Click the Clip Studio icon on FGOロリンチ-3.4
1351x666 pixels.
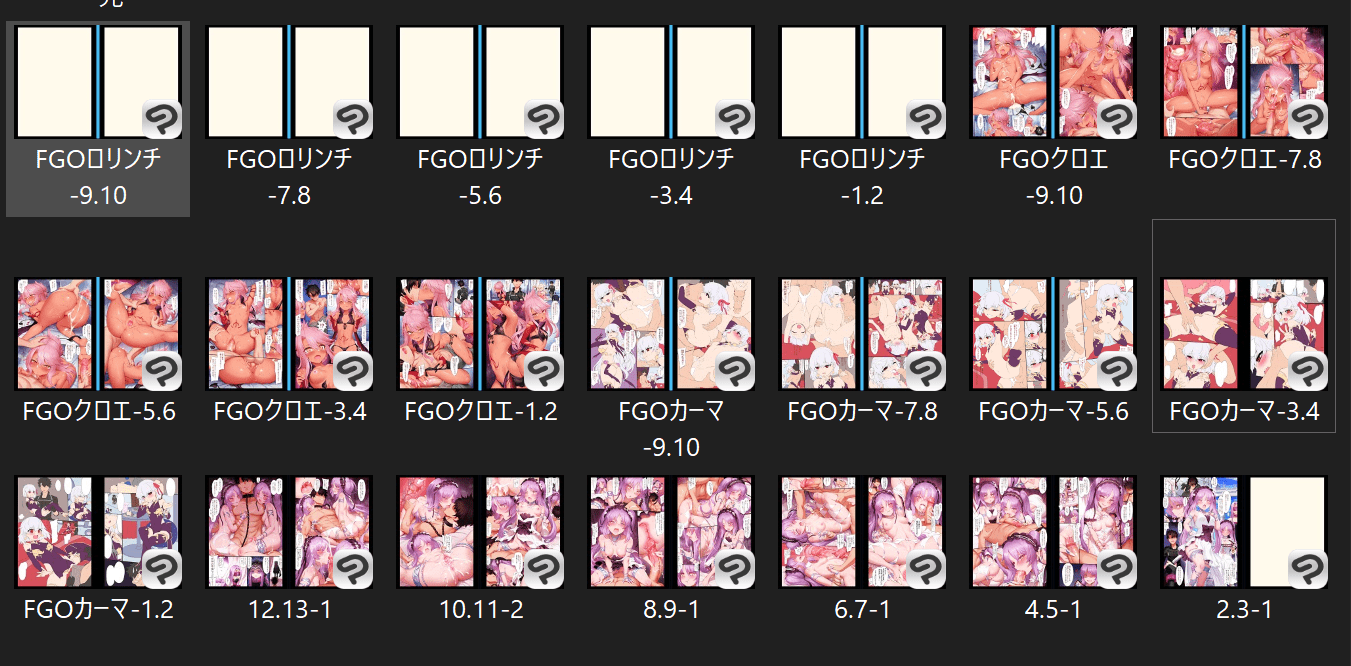[734, 119]
